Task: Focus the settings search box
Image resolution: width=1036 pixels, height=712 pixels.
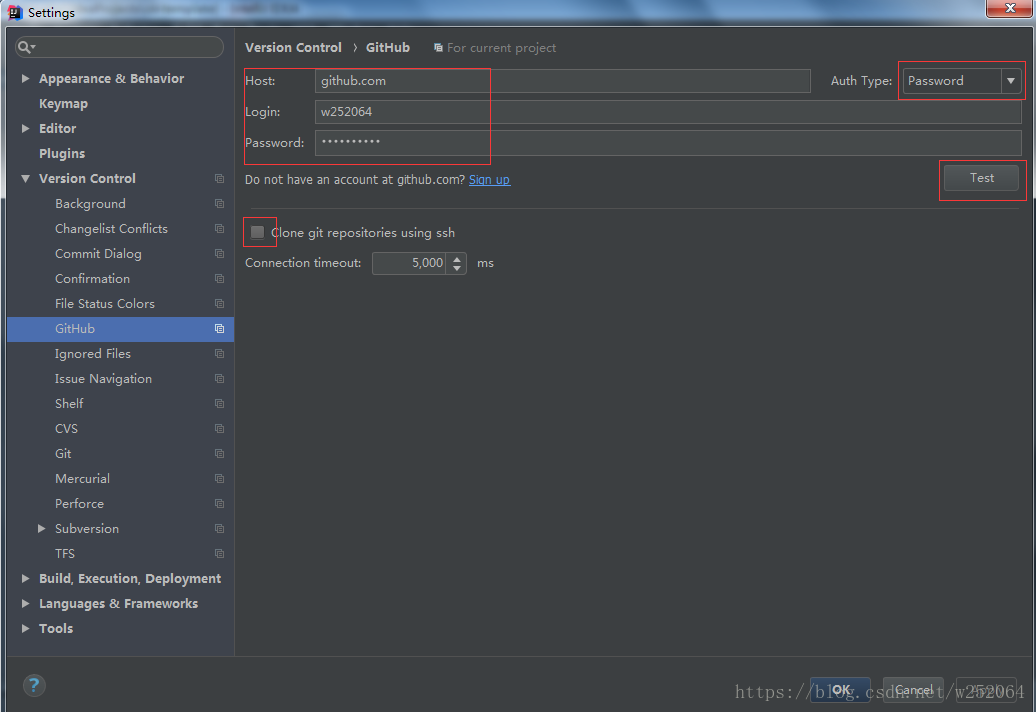Action: [x=120, y=47]
